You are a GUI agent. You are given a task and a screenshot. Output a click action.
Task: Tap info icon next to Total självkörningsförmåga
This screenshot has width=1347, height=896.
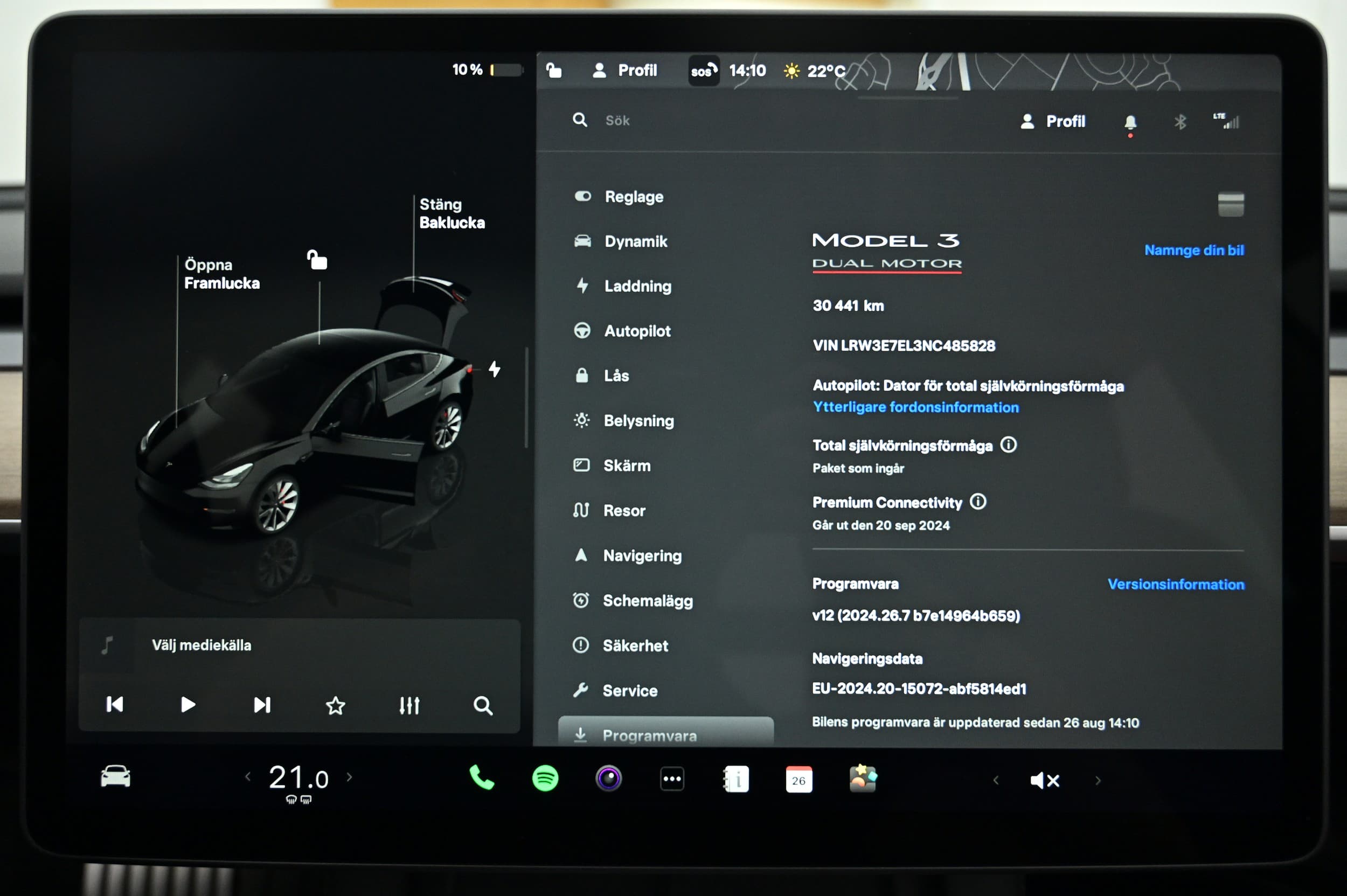tap(1009, 444)
